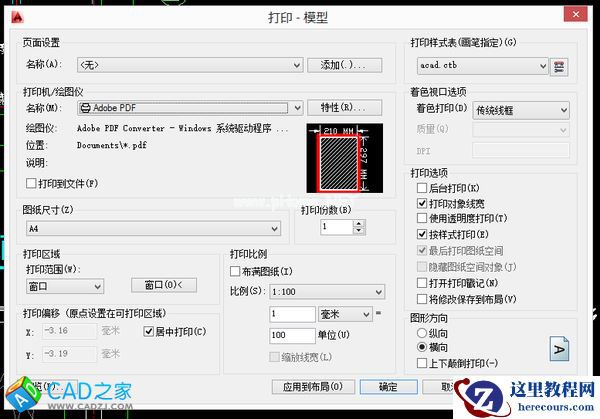Click the AutoCAD logo in title bar
The height and width of the screenshot is (419, 600).
pyautogui.click(x=17, y=17)
